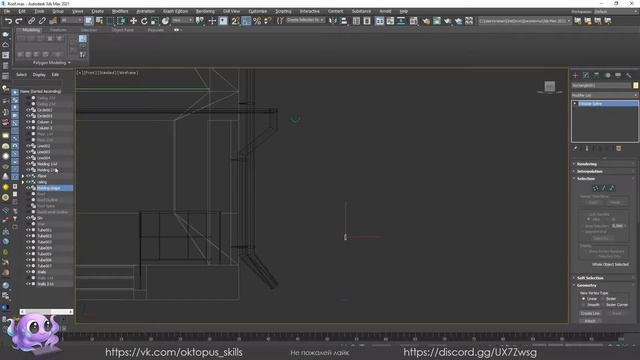Select the Bezier vertex type radio
Screen dimensions: 640x360
603,299
